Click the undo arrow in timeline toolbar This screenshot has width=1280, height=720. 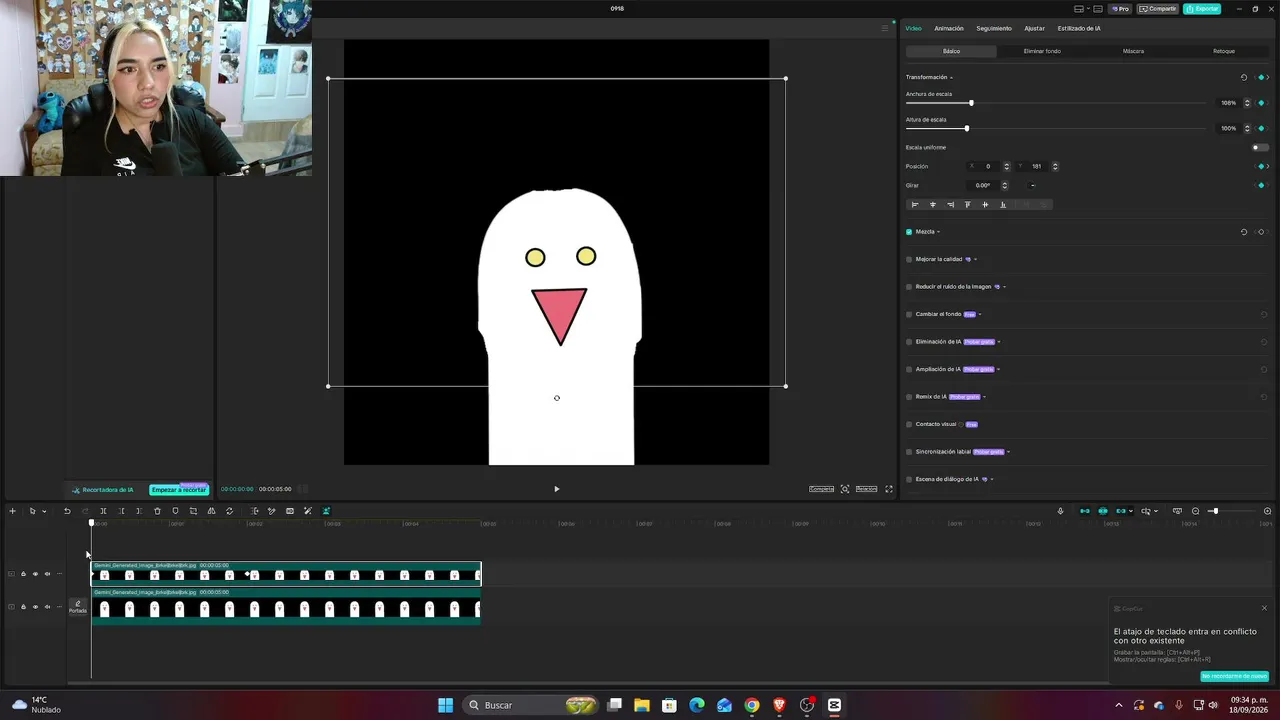point(67,511)
